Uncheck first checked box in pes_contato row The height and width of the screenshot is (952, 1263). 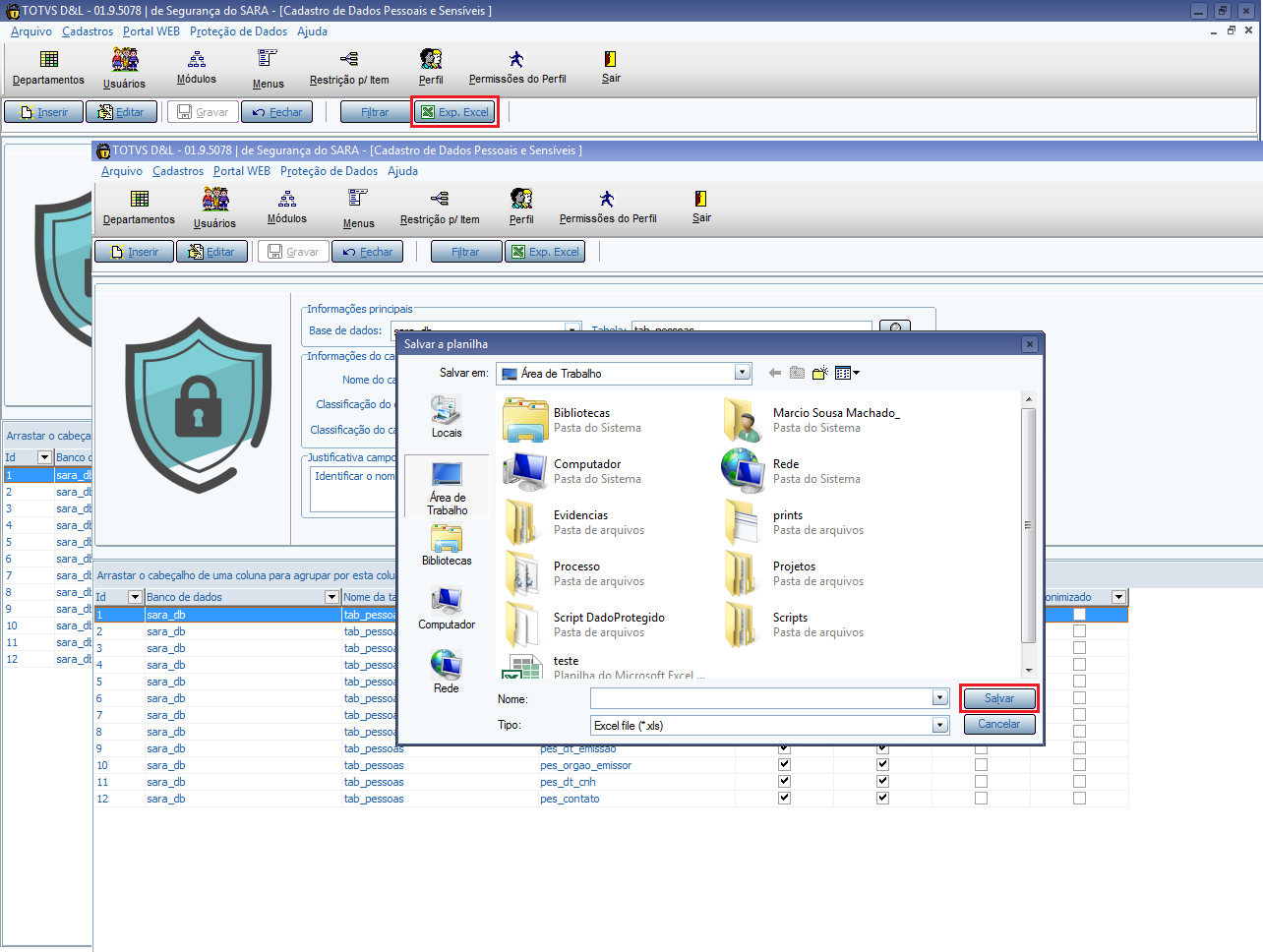click(784, 799)
